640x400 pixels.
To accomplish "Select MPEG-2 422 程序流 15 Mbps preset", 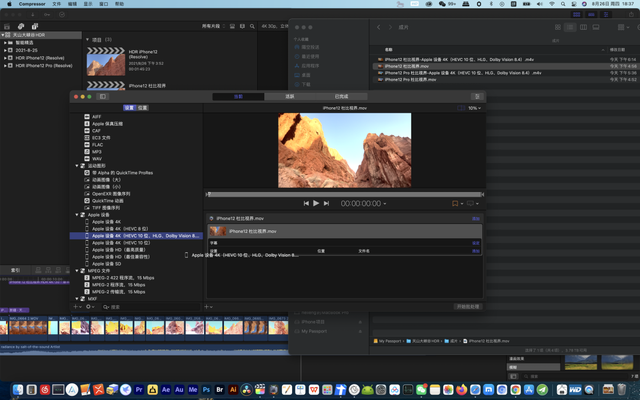I will [123, 278].
